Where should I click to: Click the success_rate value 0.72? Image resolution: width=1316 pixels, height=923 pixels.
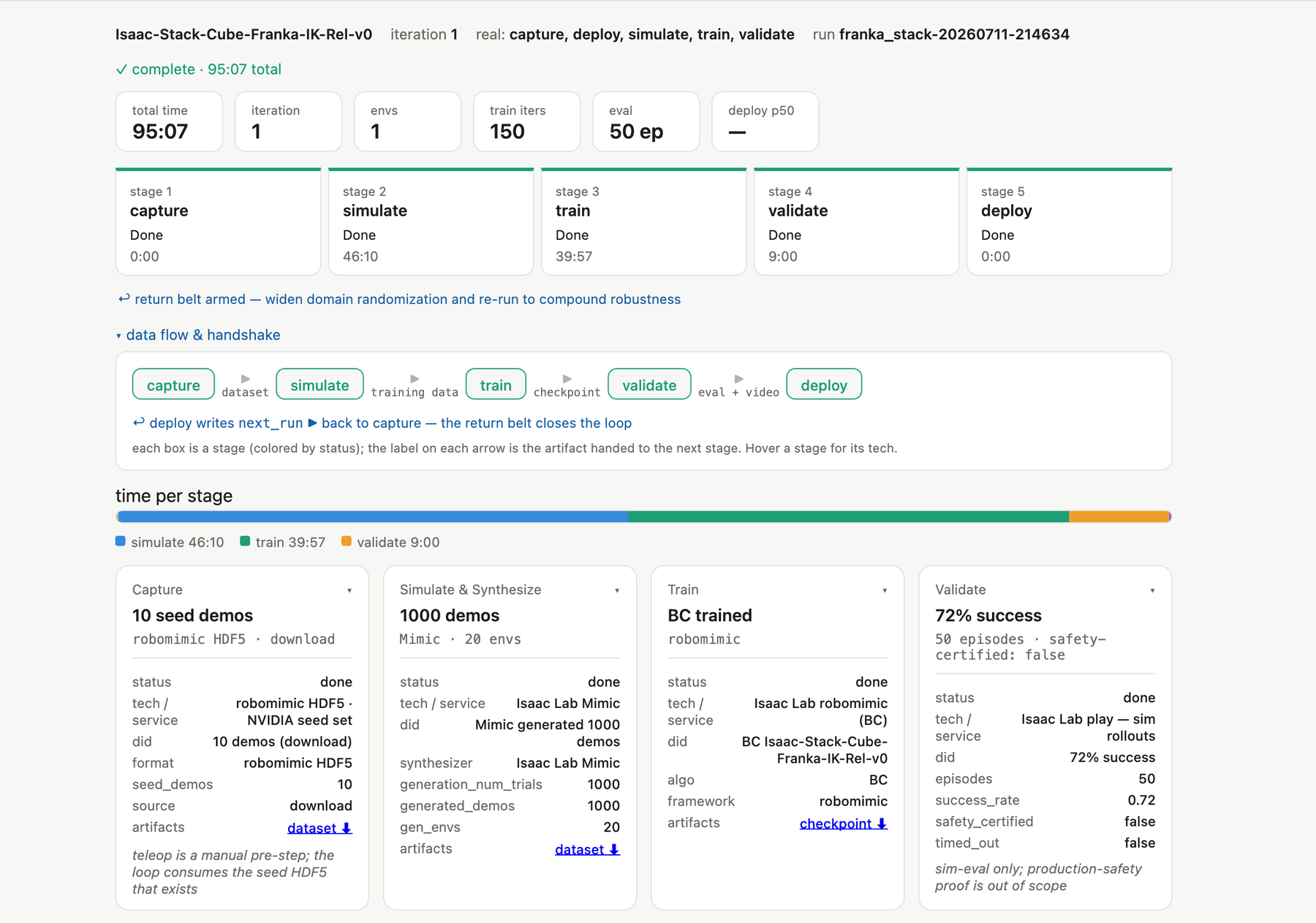(1141, 800)
